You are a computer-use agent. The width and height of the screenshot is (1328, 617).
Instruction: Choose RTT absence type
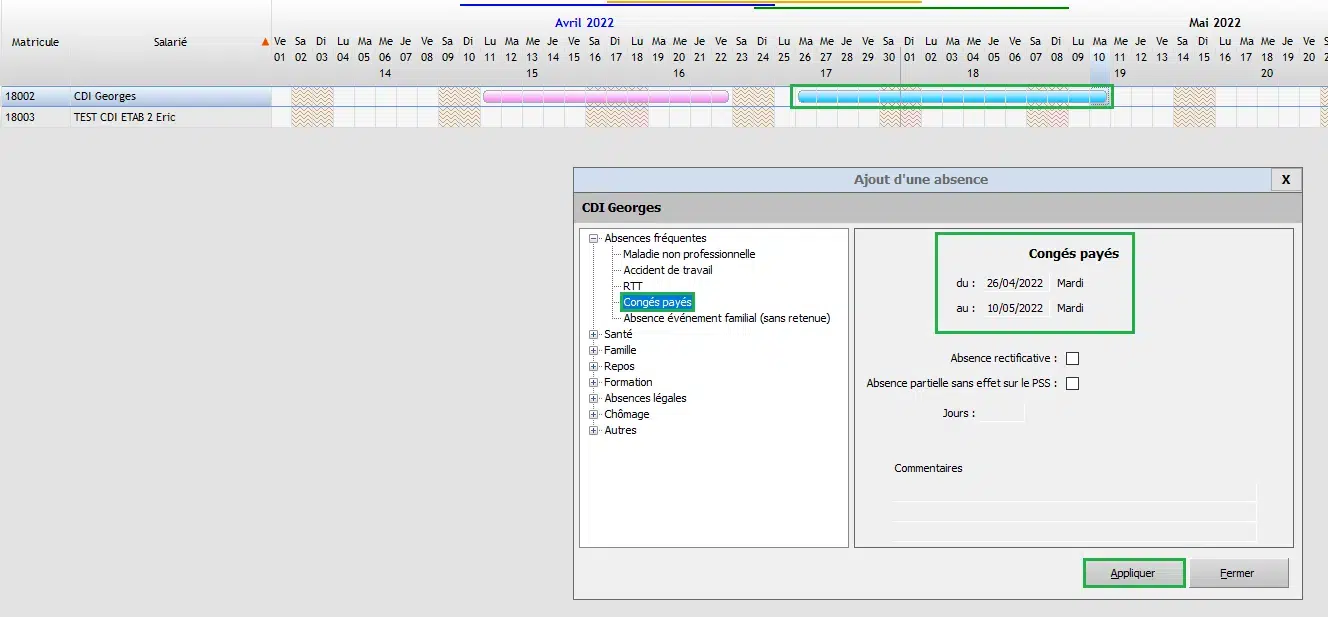[633, 286]
